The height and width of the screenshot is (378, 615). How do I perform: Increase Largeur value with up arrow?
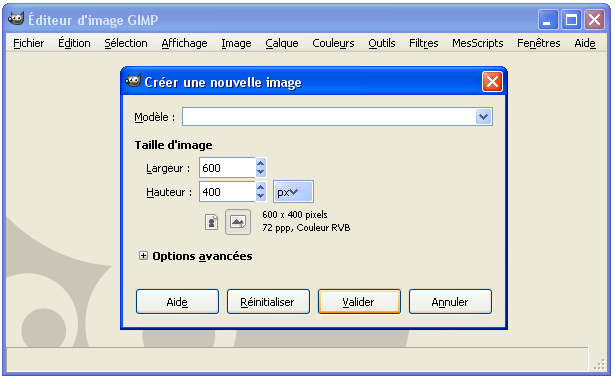[260, 163]
